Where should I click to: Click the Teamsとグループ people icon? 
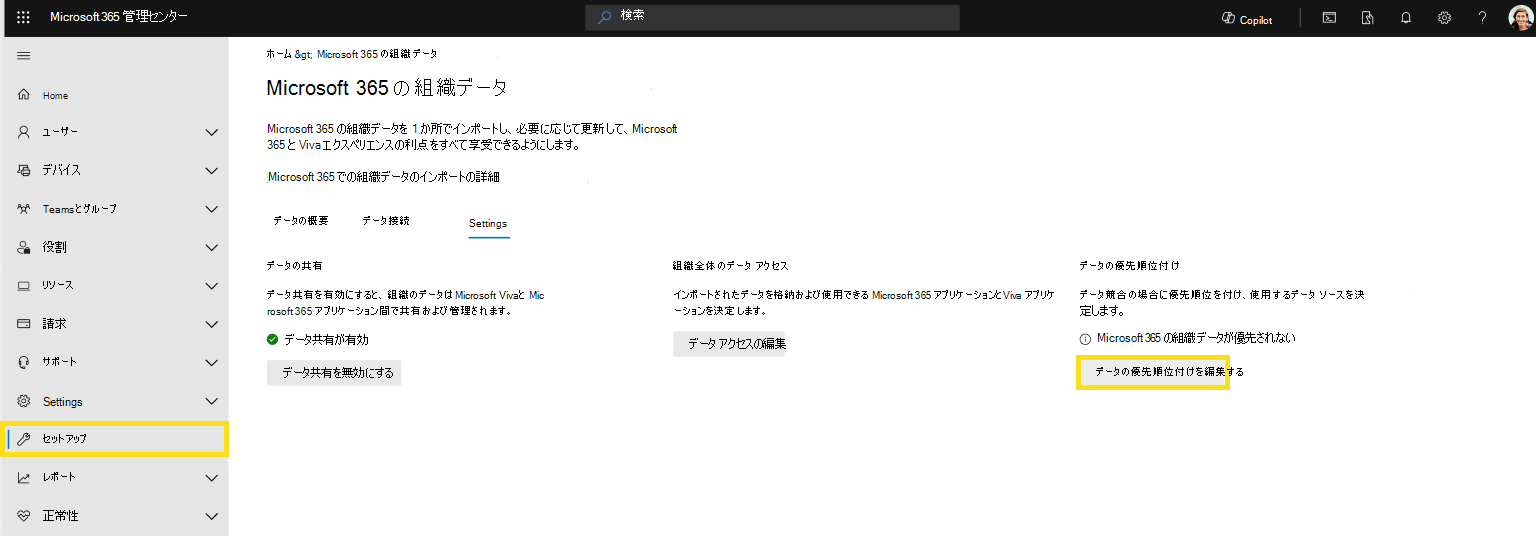pos(24,209)
